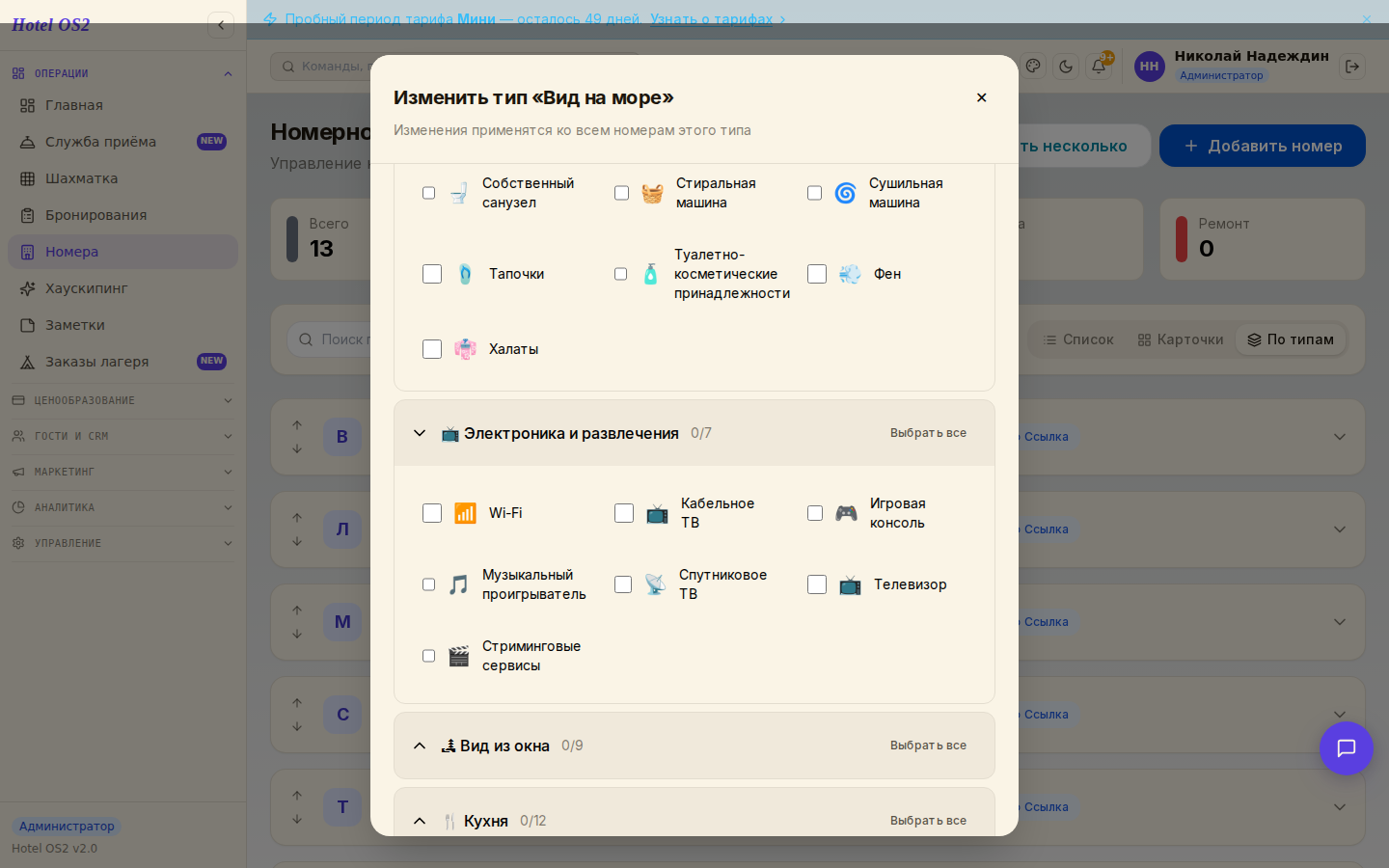Open the chat support bubble

tap(1347, 748)
